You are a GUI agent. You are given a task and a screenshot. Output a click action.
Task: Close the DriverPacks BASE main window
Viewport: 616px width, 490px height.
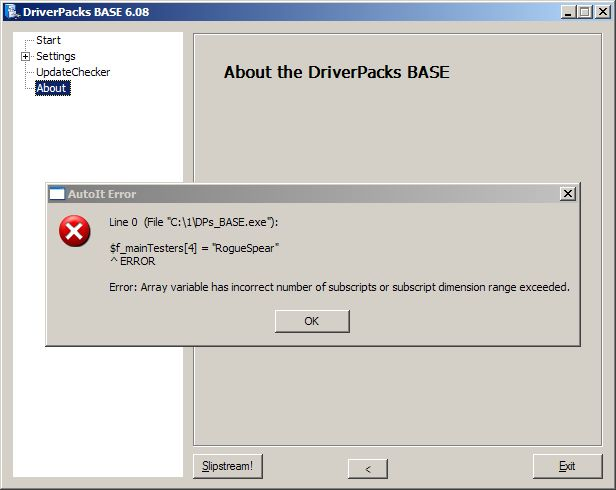tap(601, 12)
